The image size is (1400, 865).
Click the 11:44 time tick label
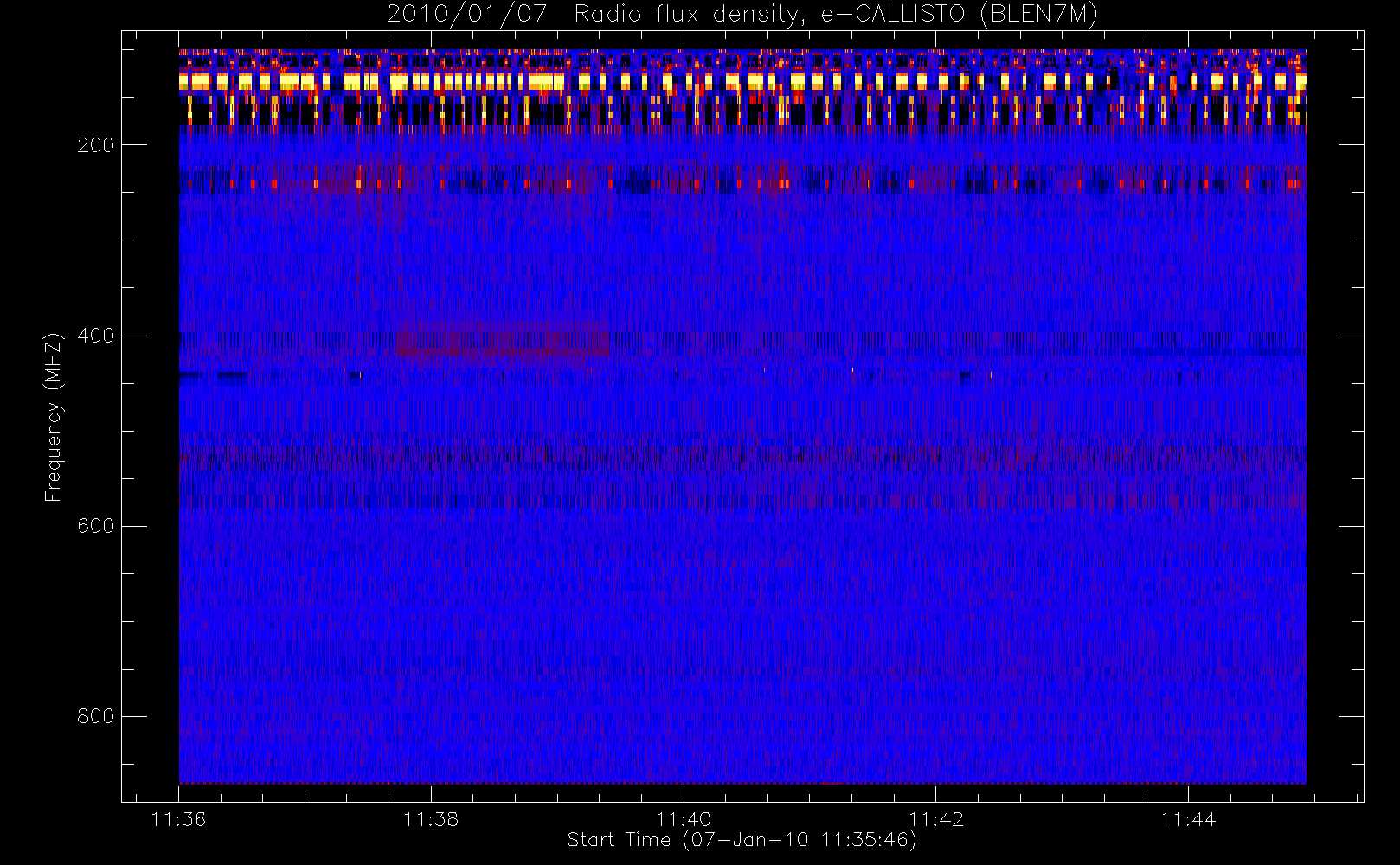(1188, 819)
